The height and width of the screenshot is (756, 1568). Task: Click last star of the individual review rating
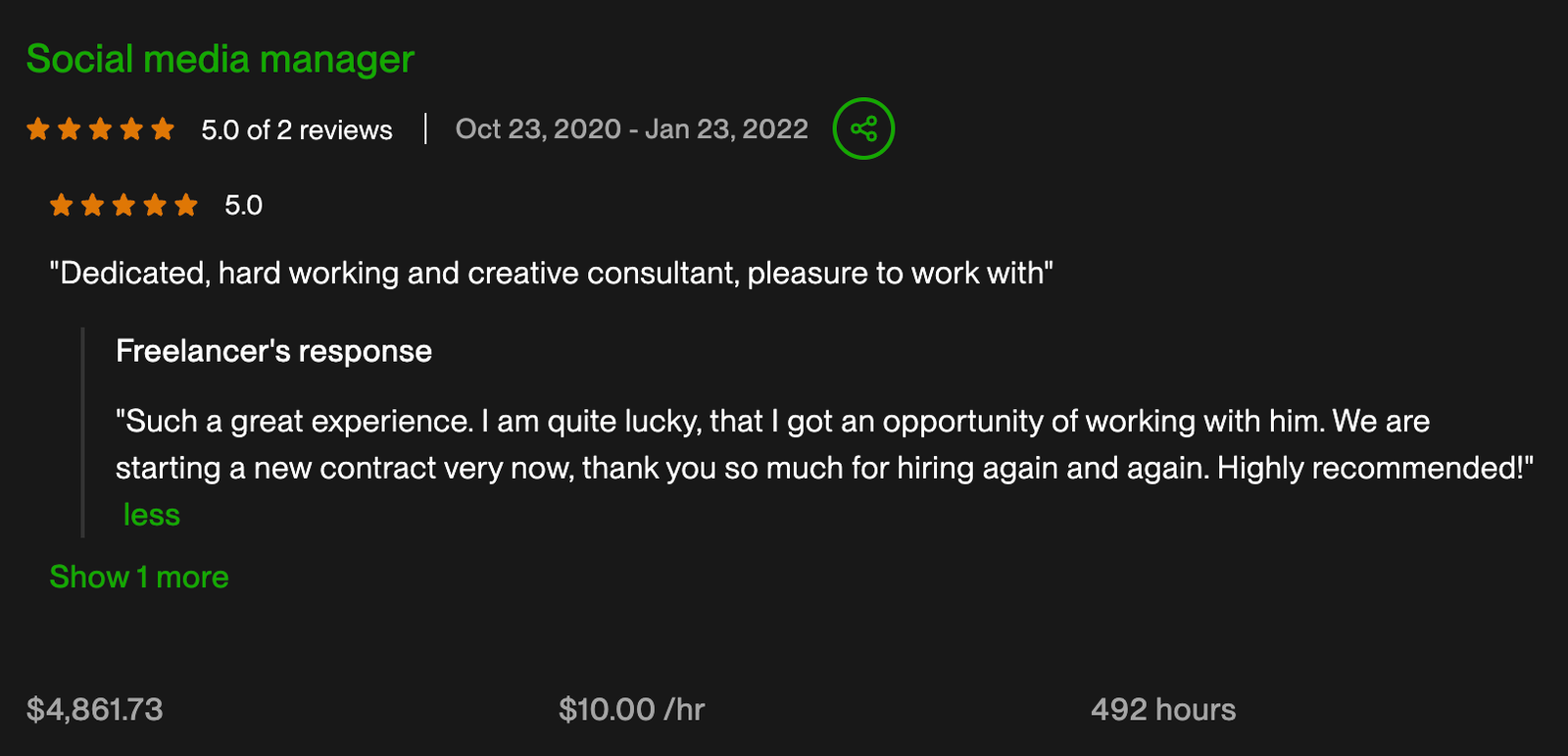186,205
